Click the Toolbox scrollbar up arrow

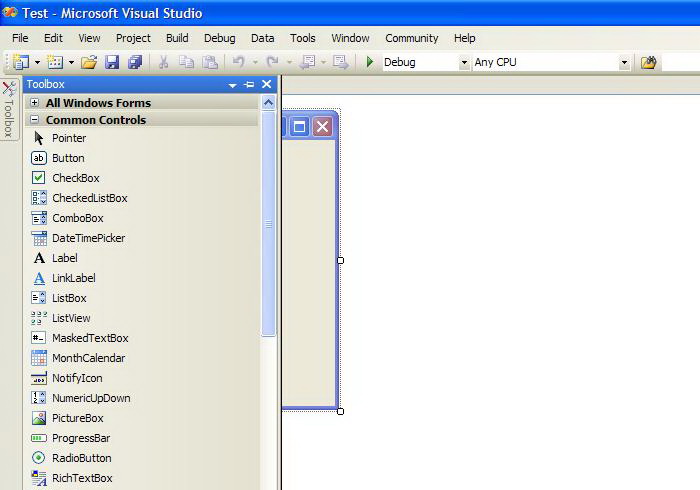click(268, 103)
